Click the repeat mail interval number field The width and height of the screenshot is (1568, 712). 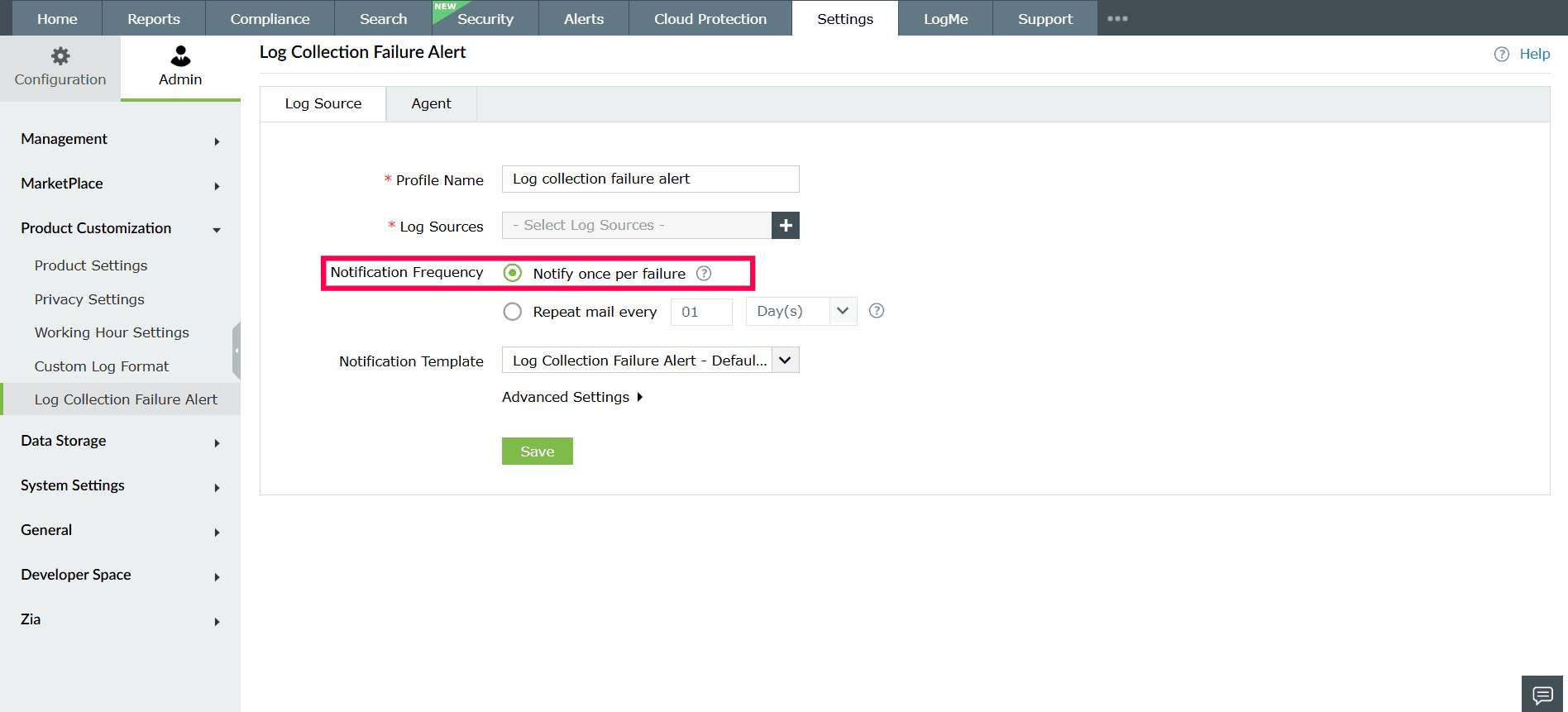coord(701,312)
